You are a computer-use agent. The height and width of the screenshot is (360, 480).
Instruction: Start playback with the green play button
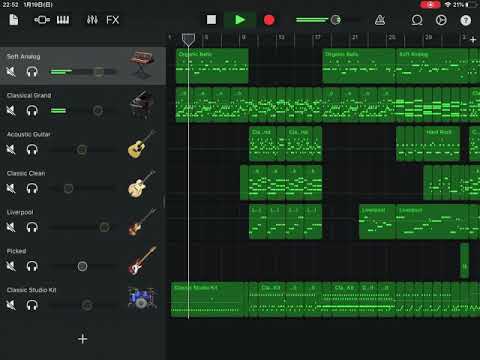tap(240, 20)
